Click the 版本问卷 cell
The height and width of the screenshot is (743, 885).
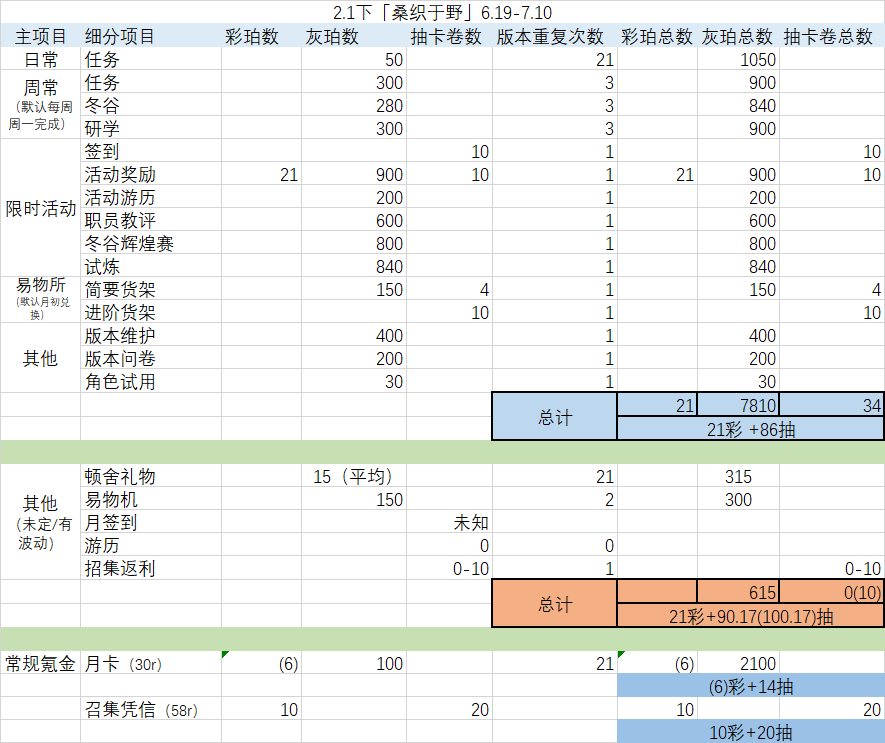tap(151, 358)
